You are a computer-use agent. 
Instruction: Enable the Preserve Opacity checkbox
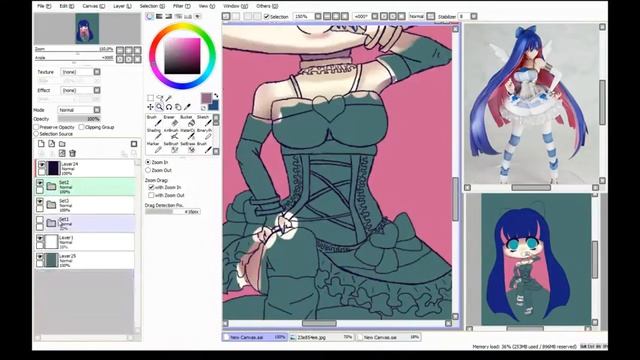[x=36, y=127]
